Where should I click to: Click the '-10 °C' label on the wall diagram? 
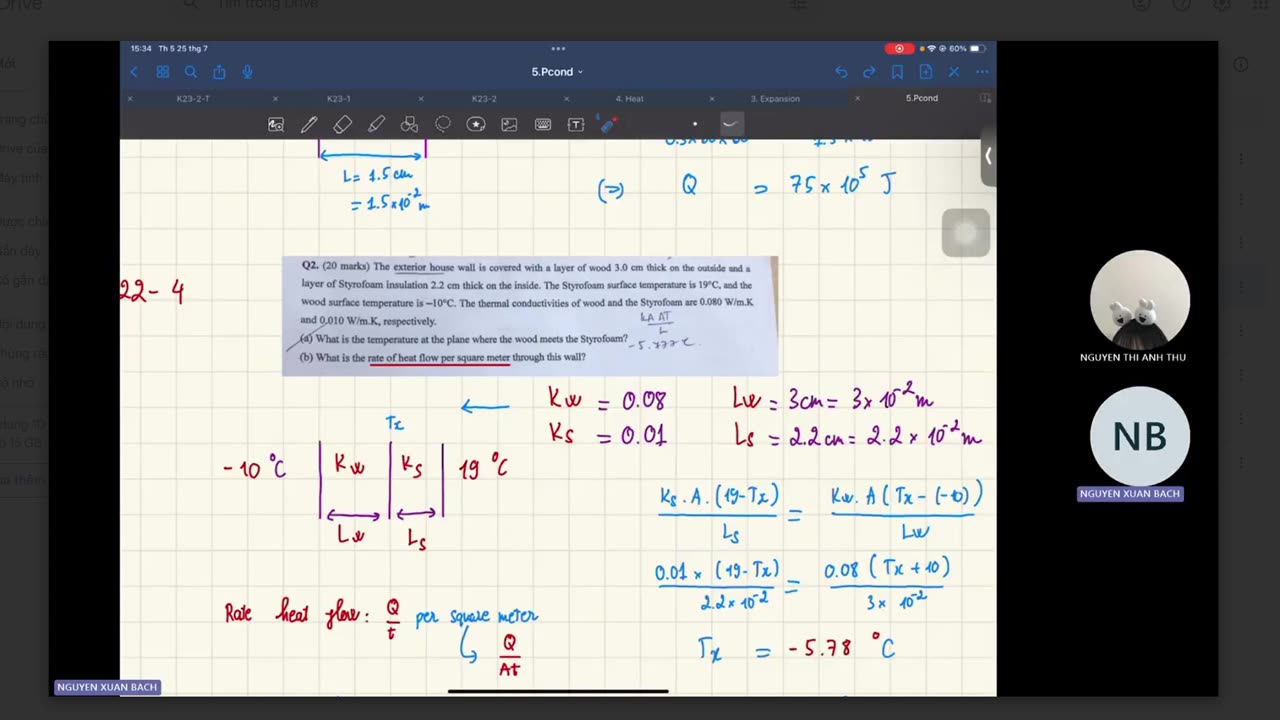point(254,467)
